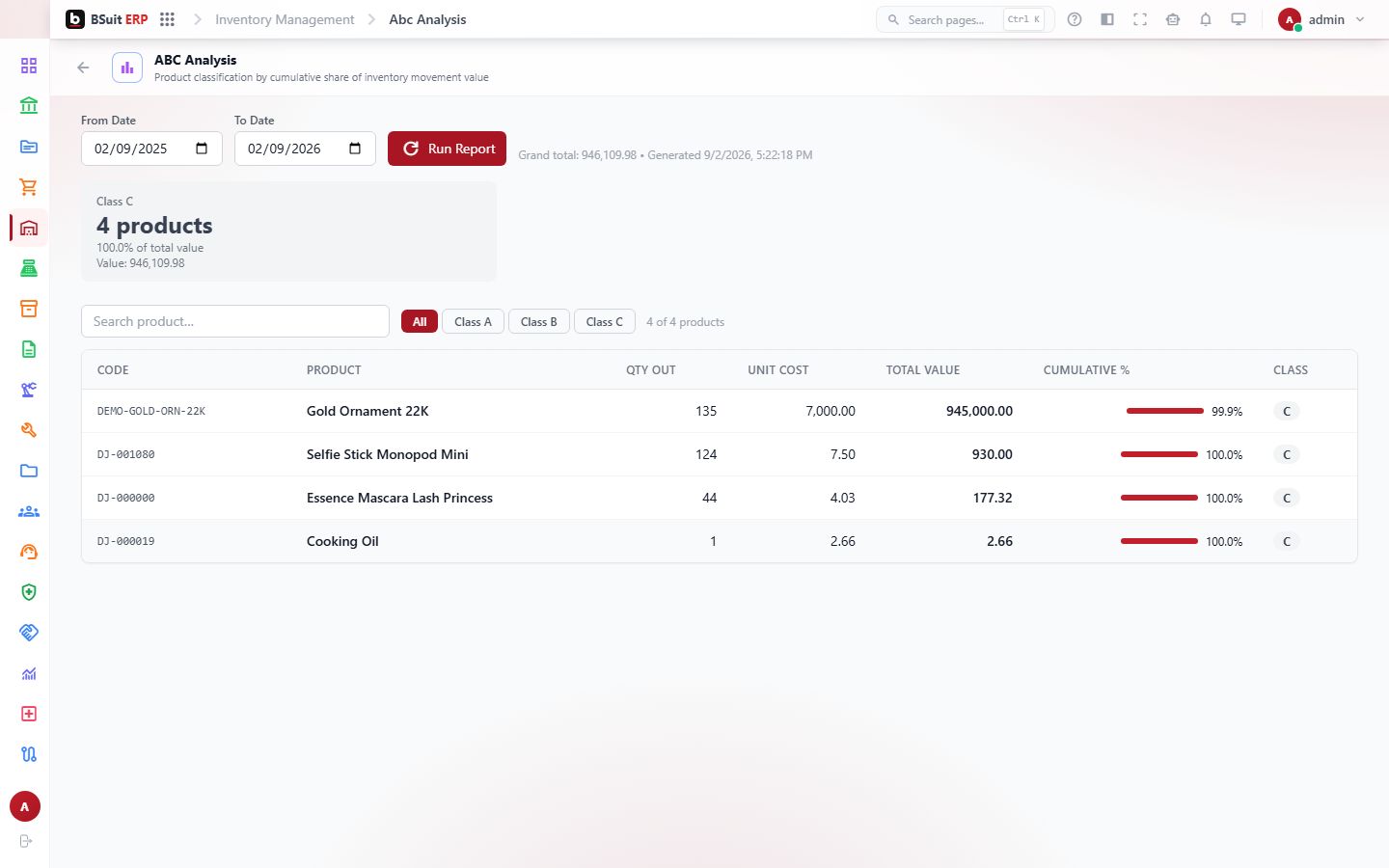Viewport: 1389px width, 868px height.
Task: Open the Search pages box
Action: click(x=965, y=19)
